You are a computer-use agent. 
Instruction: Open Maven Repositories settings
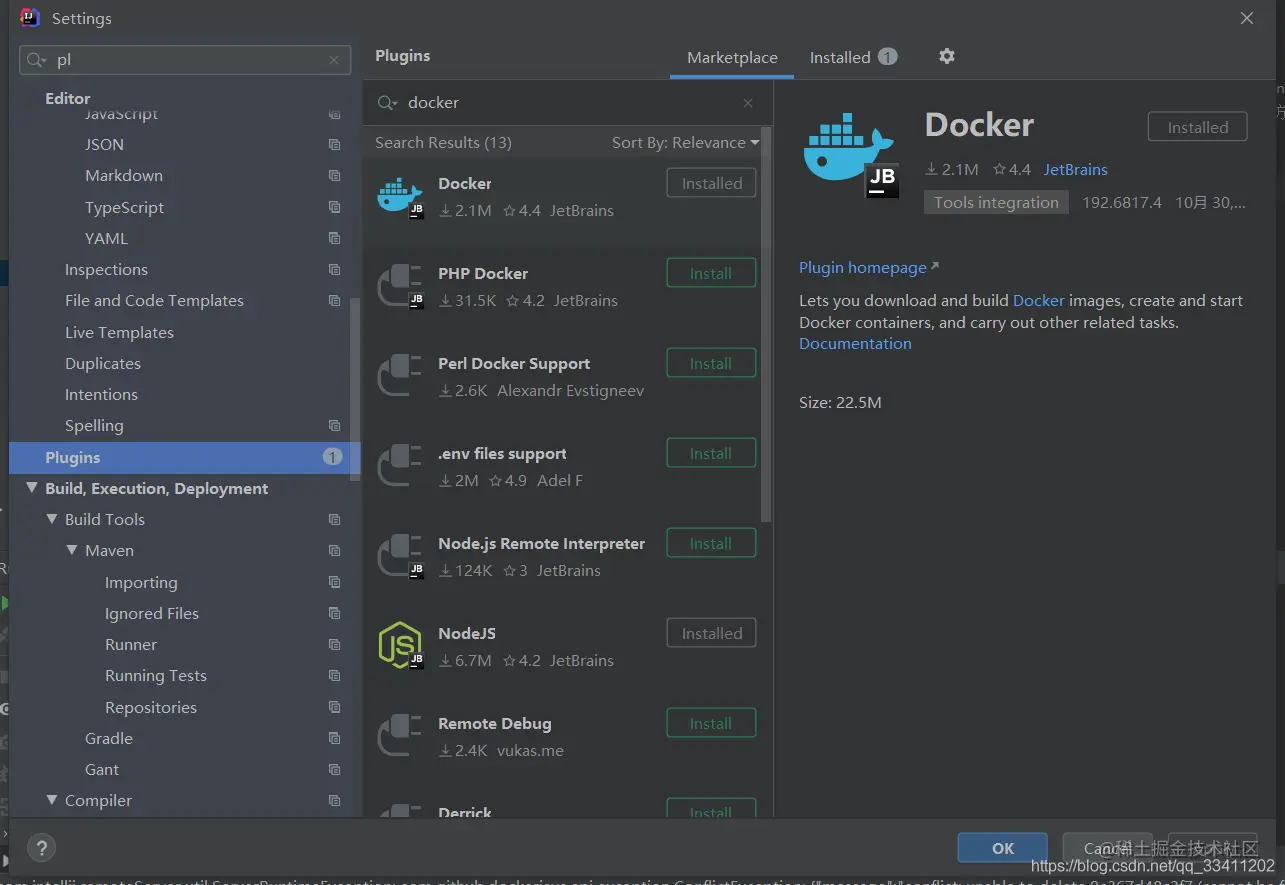(151, 707)
